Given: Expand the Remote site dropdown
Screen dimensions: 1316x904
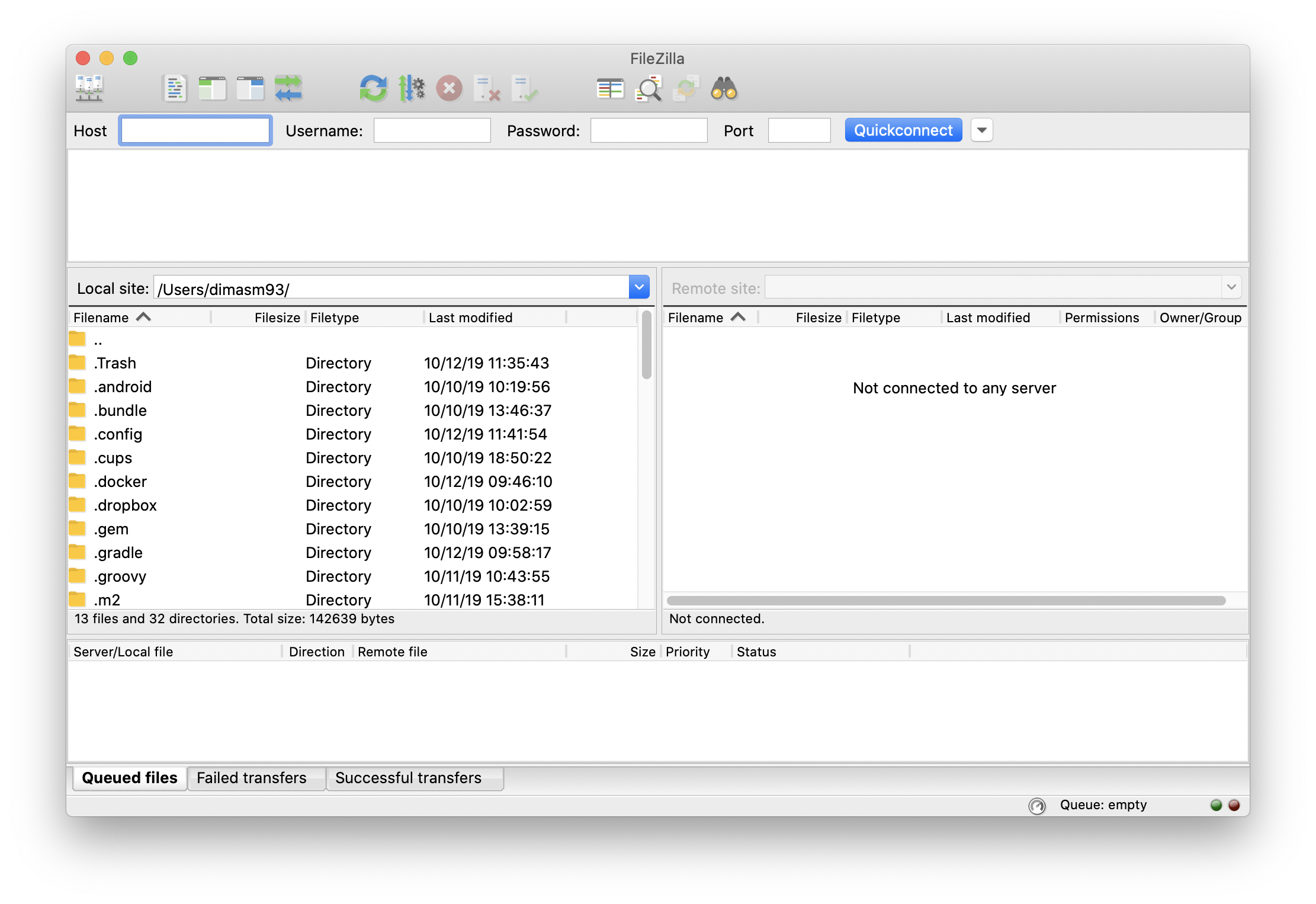Looking at the screenshot, I should 1231,287.
